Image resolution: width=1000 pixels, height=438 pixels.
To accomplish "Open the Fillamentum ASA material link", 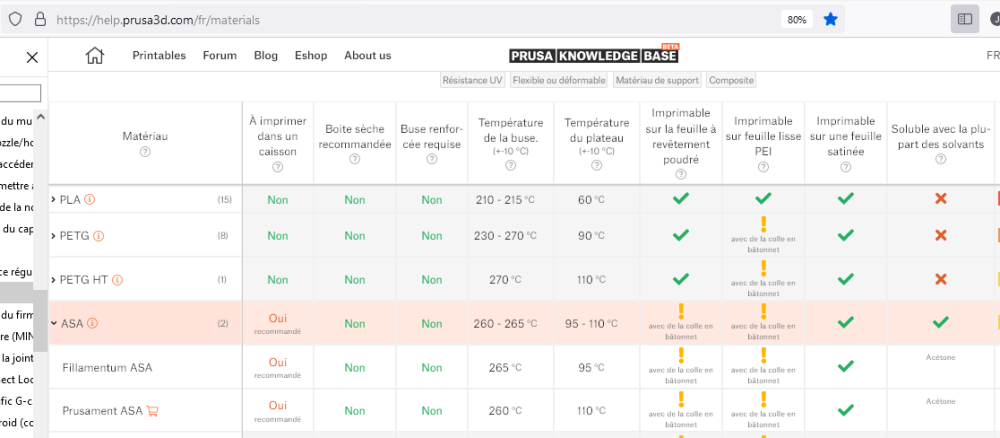I will click(107, 368).
